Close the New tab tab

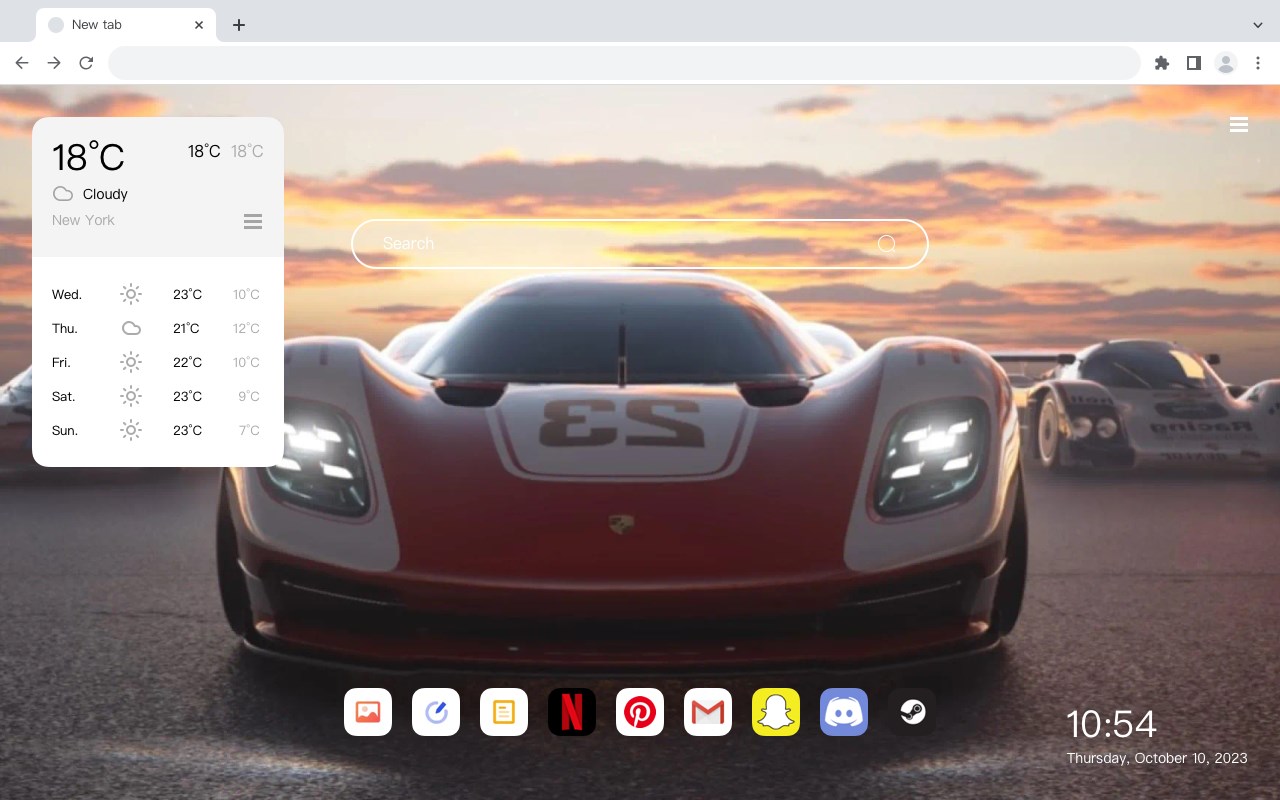199,25
